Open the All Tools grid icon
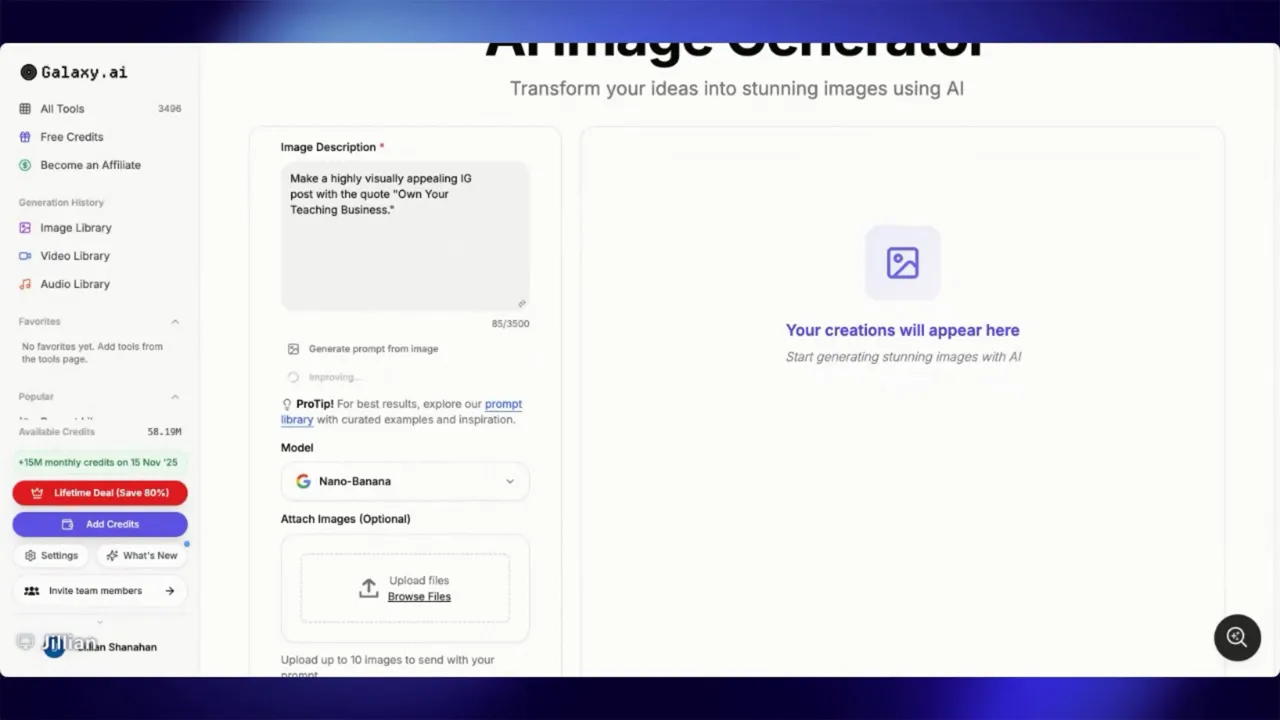 pyautogui.click(x=24, y=108)
